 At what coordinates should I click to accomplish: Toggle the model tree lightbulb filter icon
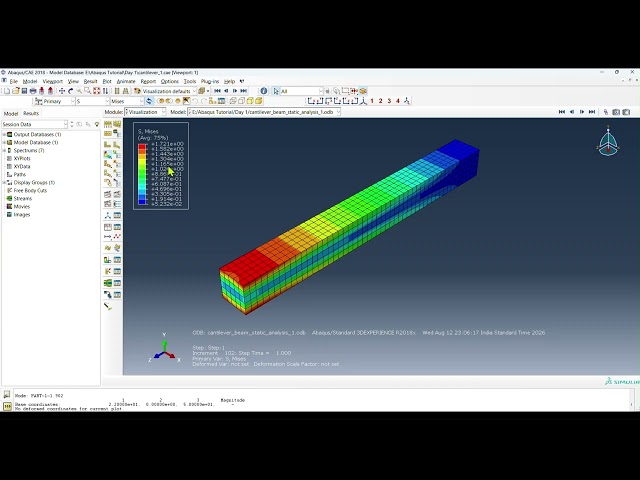point(97,124)
